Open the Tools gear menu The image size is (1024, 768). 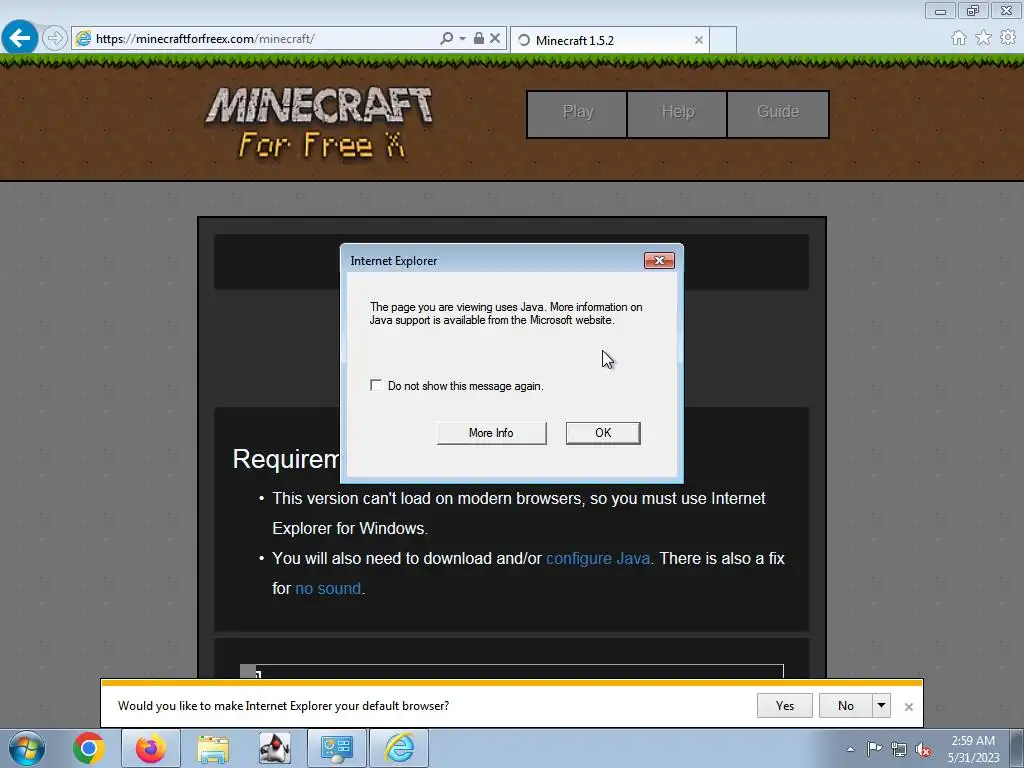pos(1008,38)
